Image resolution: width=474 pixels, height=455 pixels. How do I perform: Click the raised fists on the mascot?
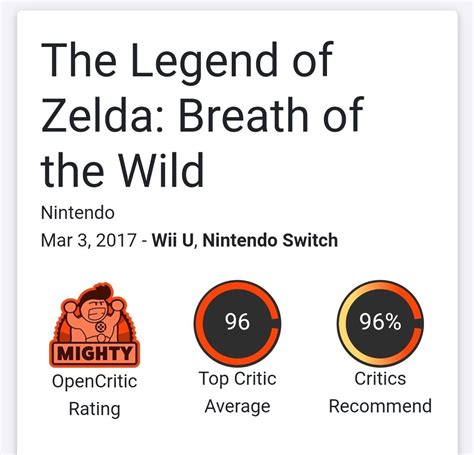click(95, 305)
